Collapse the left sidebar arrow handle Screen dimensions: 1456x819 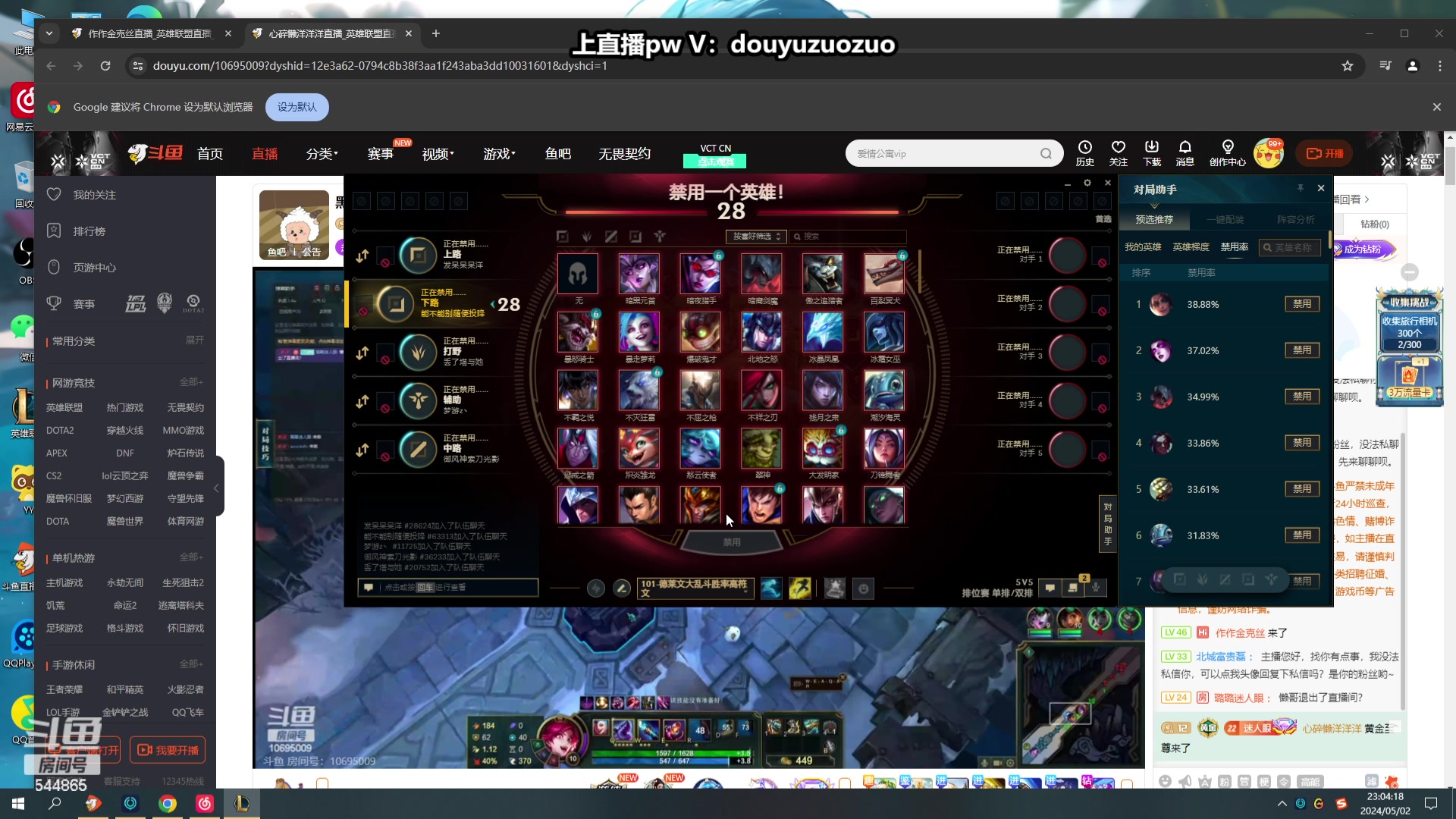tap(217, 487)
